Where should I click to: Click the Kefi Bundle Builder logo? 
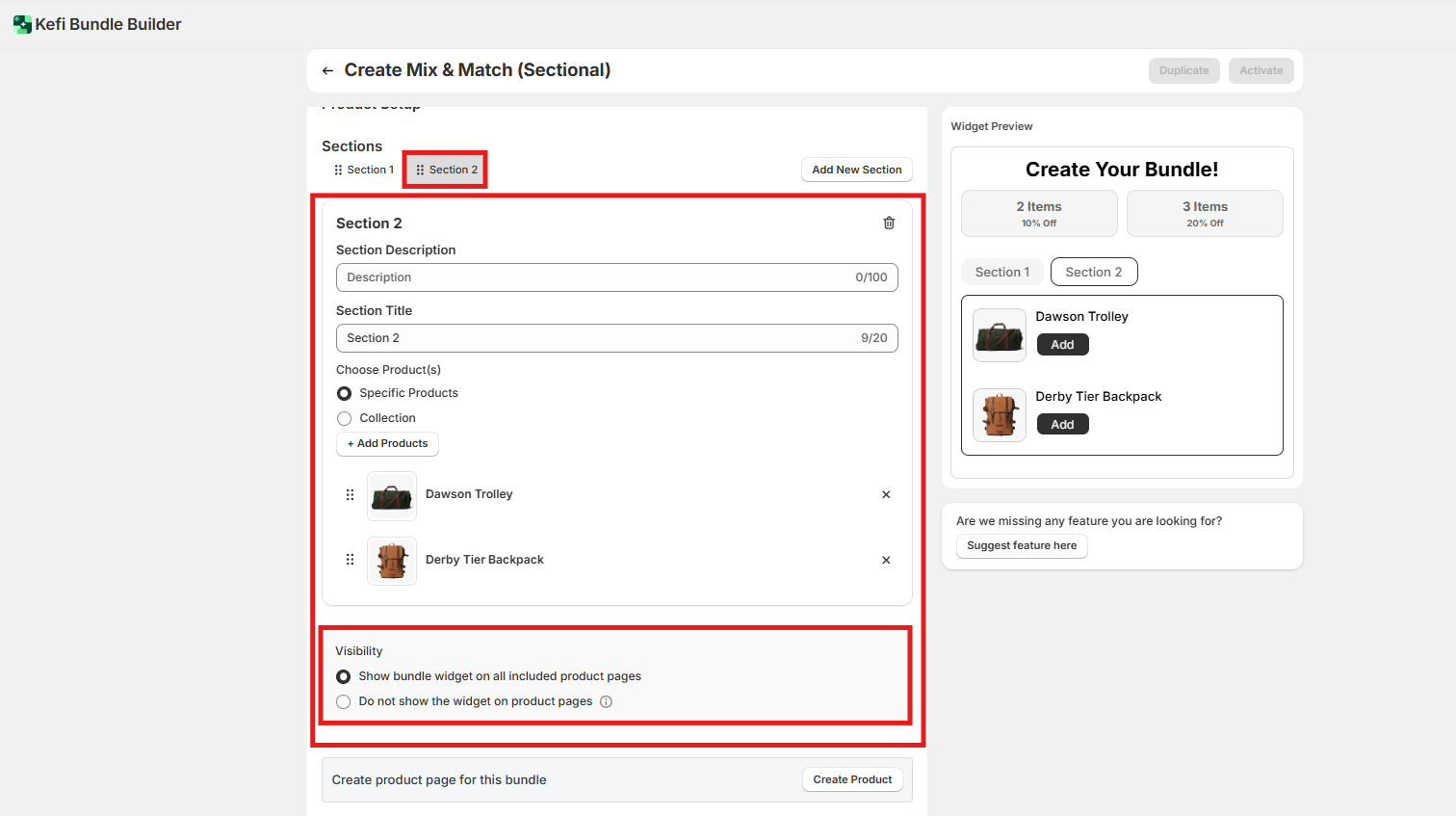coord(22,24)
